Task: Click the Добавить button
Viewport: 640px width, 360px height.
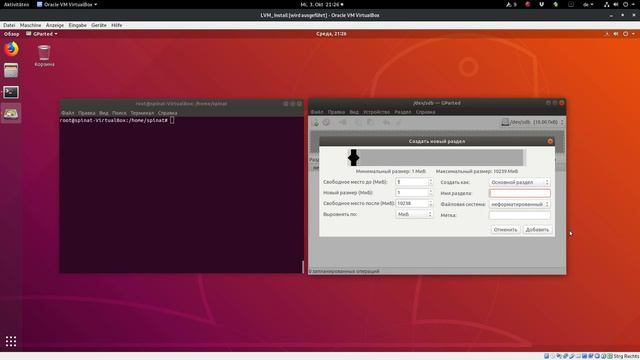Action: click(x=537, y=230)
